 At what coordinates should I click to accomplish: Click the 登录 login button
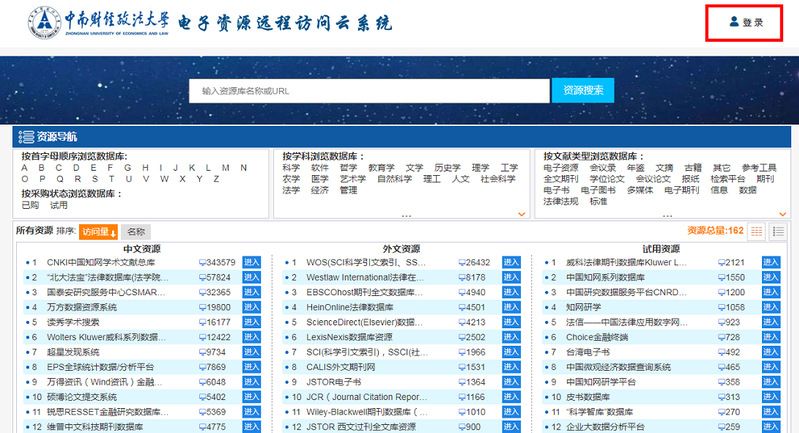click(746, 22)
